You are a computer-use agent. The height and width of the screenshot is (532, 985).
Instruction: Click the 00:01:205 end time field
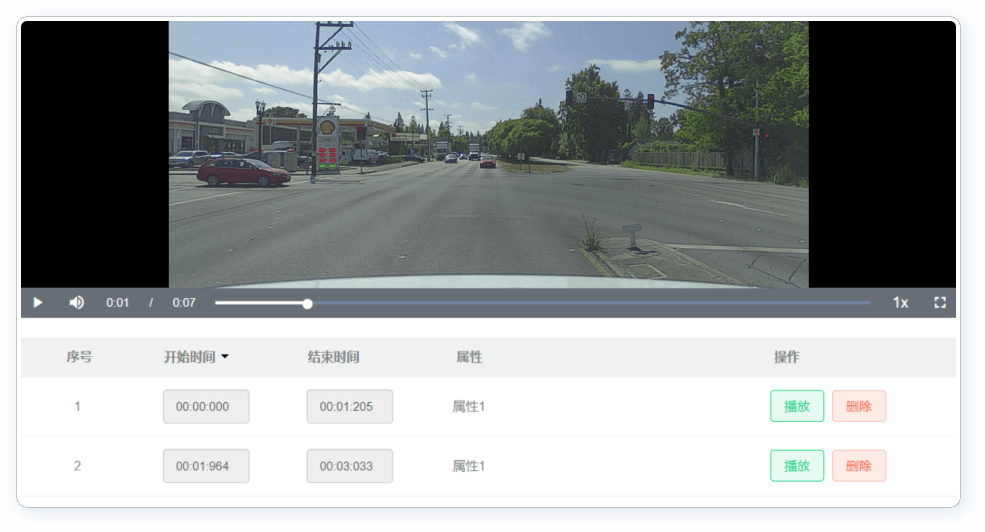[x=349, y=407]
